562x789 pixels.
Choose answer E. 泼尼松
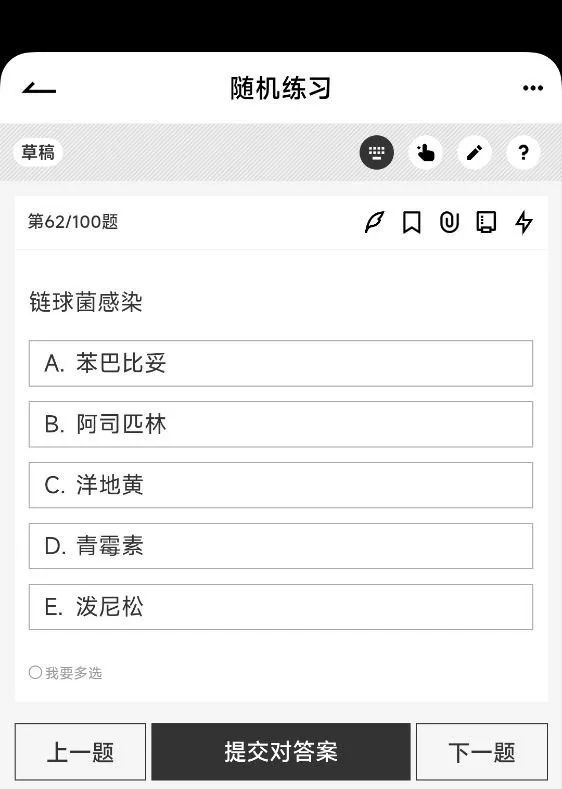pyautogui.click(x=281, y=607)
